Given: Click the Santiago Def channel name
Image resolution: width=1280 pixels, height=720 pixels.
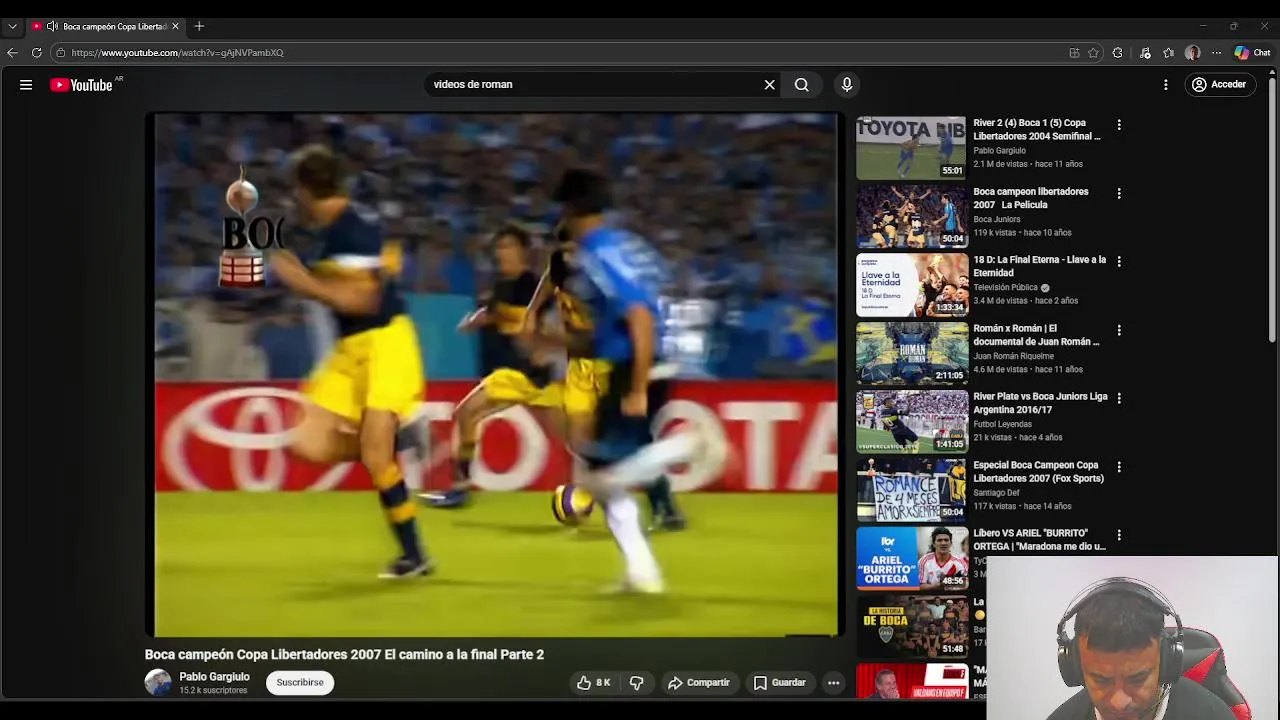Looking at the screenshot, I should pyautogui.click(x=996, y=493).
